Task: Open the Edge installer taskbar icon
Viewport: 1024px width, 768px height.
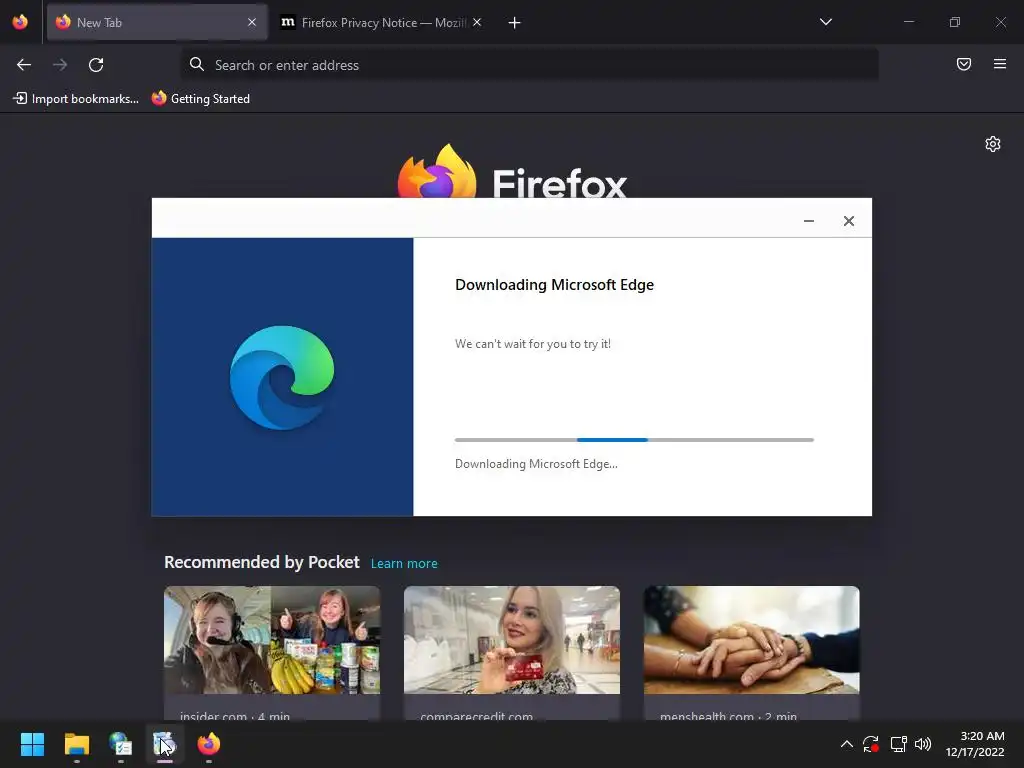Action: tap(165, 744)
